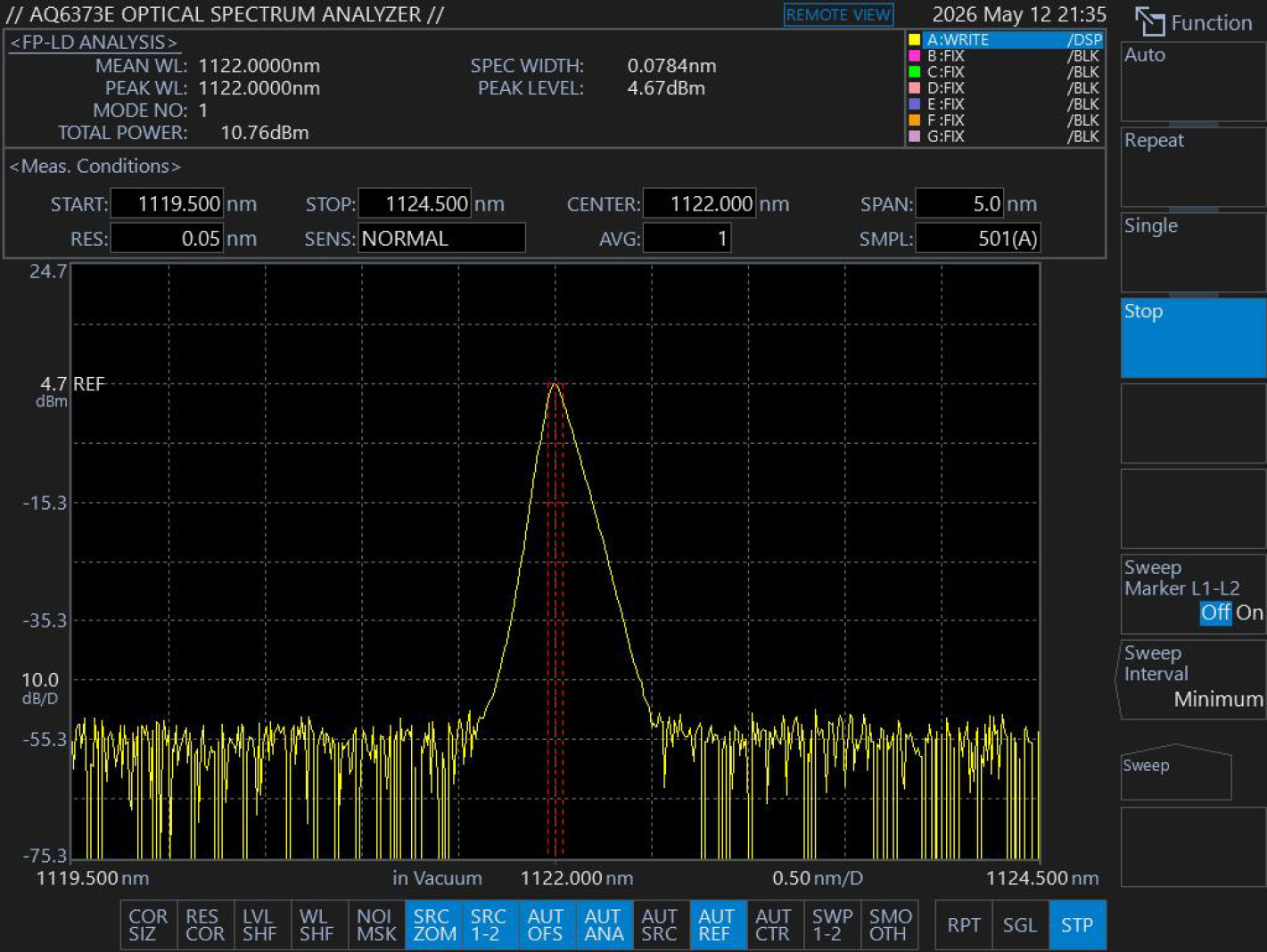Screen dimensions: 1267x952
Task: Click the green trace C color swatch
Action: click(x=914, y=71)
